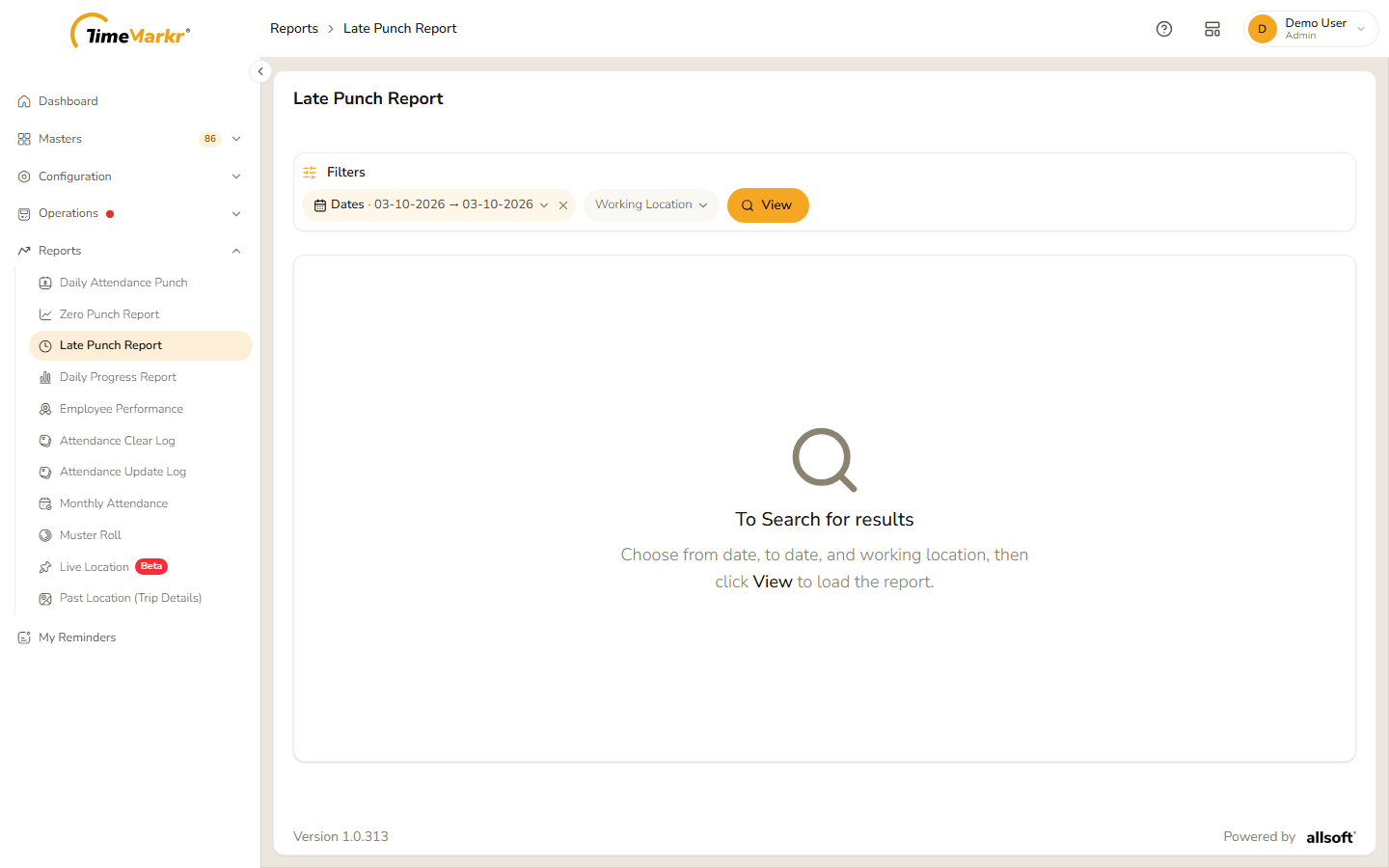1389x868 pixels.
Task: Click the Live Location pin icon
Action: pyautogui.click(x=45, y=567)
